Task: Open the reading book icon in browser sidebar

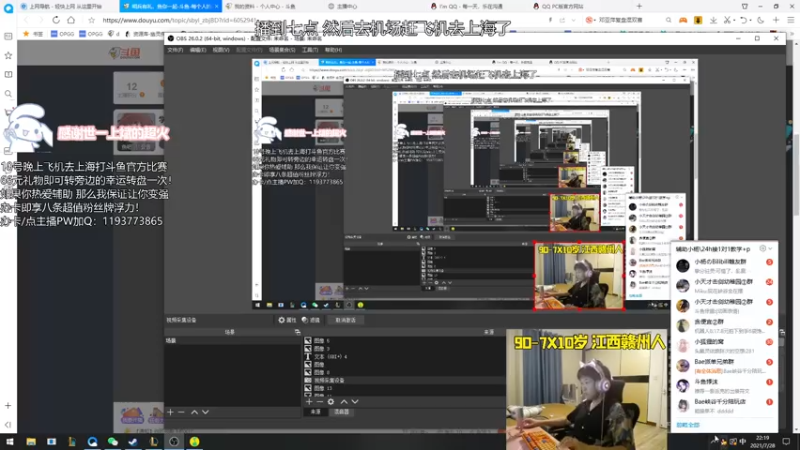Action: point(8,74)
